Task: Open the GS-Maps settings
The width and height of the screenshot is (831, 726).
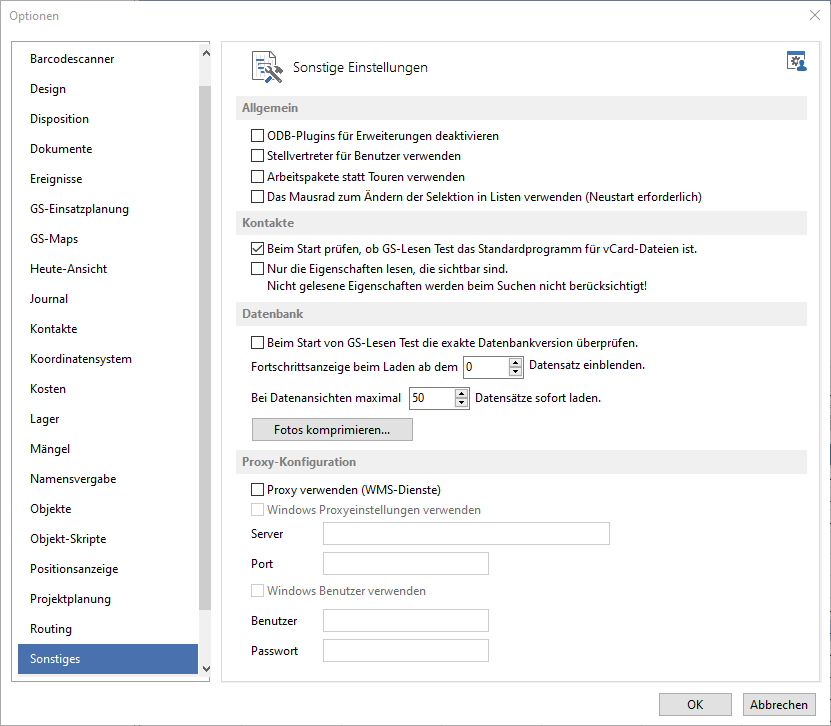Action: pos(108,239)
